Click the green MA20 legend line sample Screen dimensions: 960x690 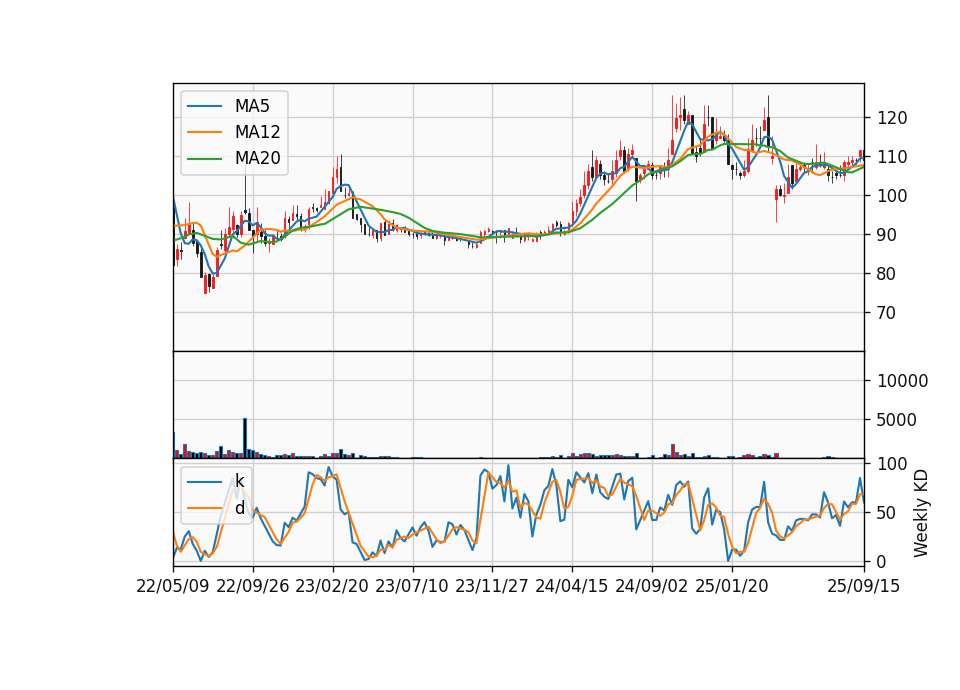(x=204, y=159)
